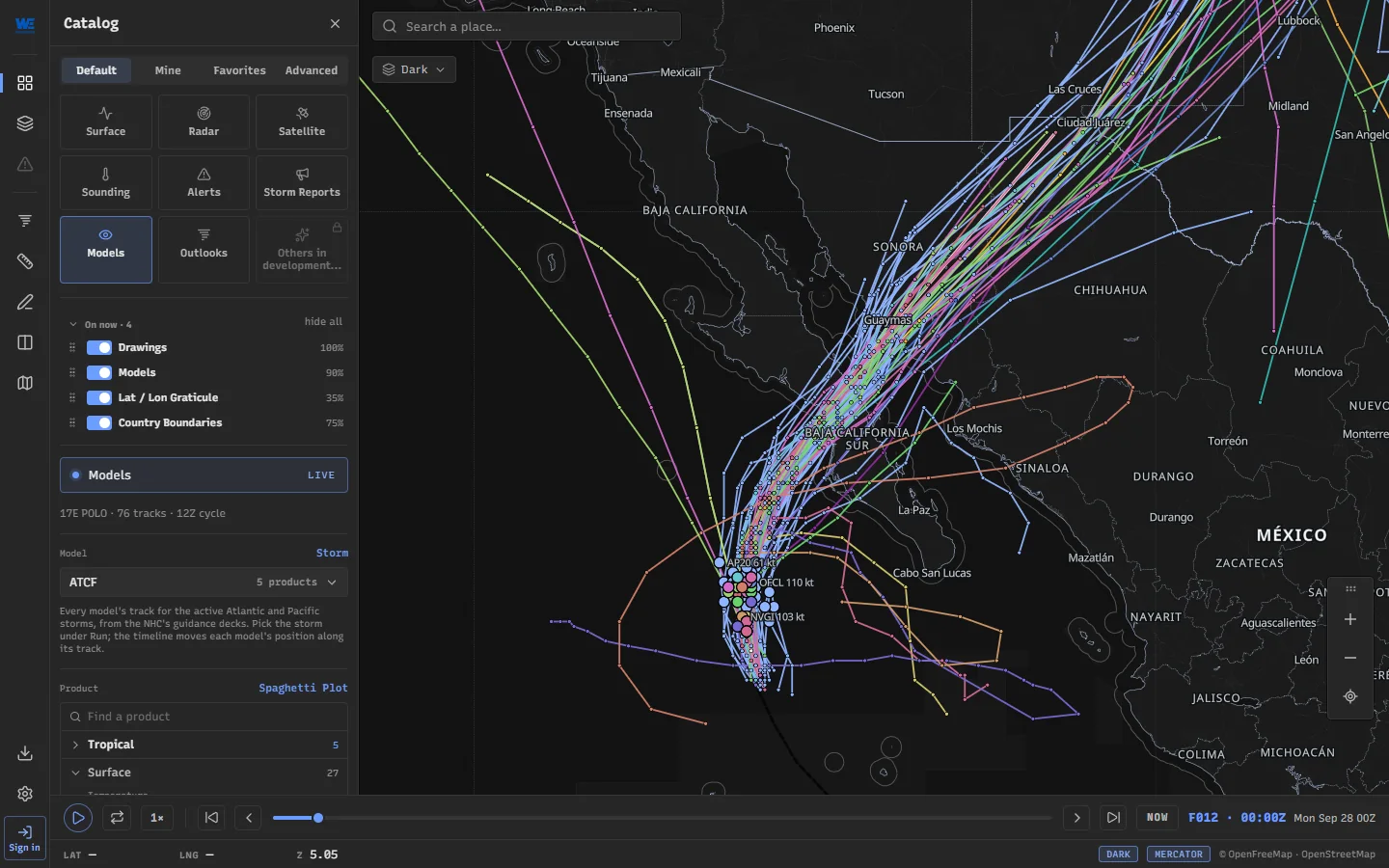Open the Surface category tile
Image resolution: width=1389 pixels, height=868 pixels.
tap(106, 122)
